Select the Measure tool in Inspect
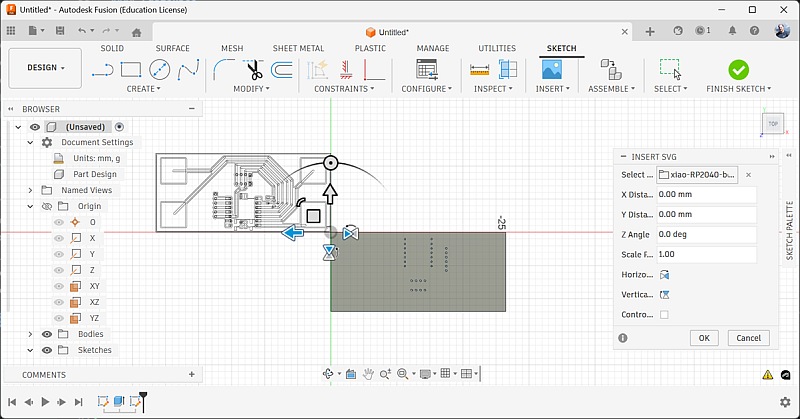This screenshot has width=800, height=419. click(479, 70)
